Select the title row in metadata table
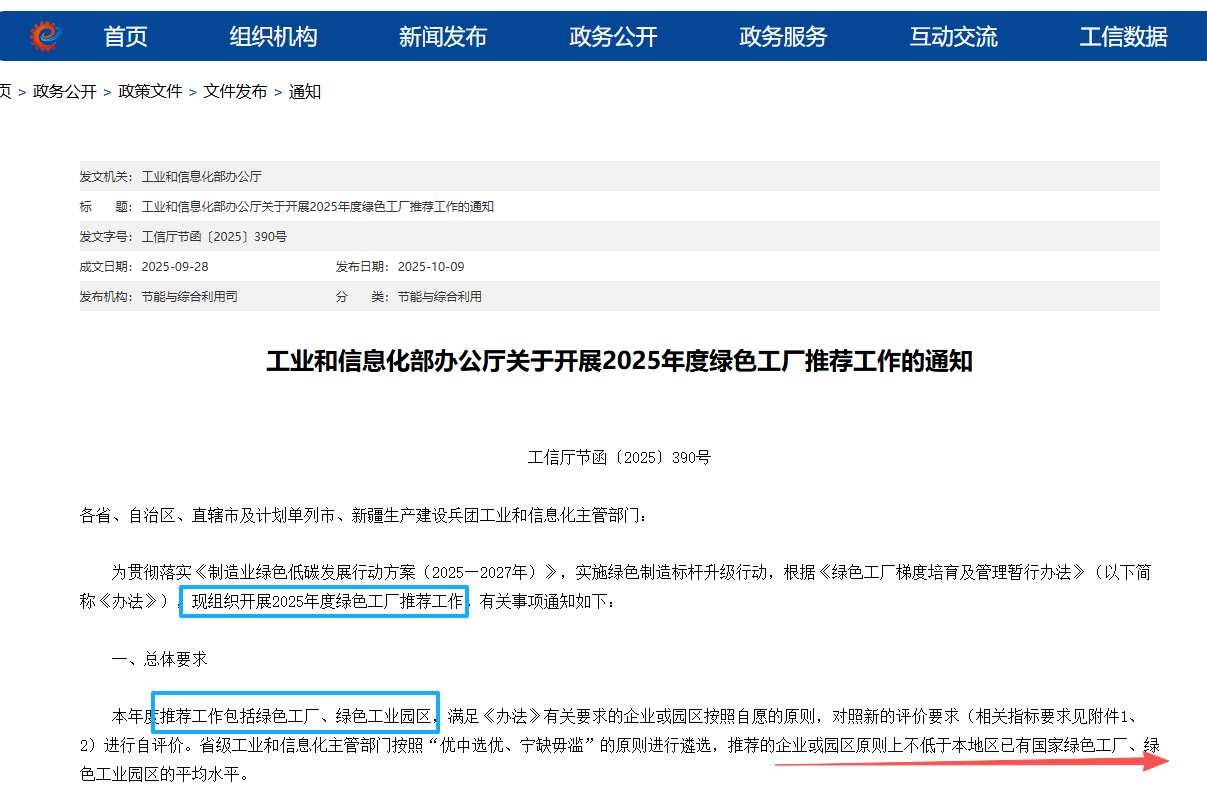 coord(620,207)
